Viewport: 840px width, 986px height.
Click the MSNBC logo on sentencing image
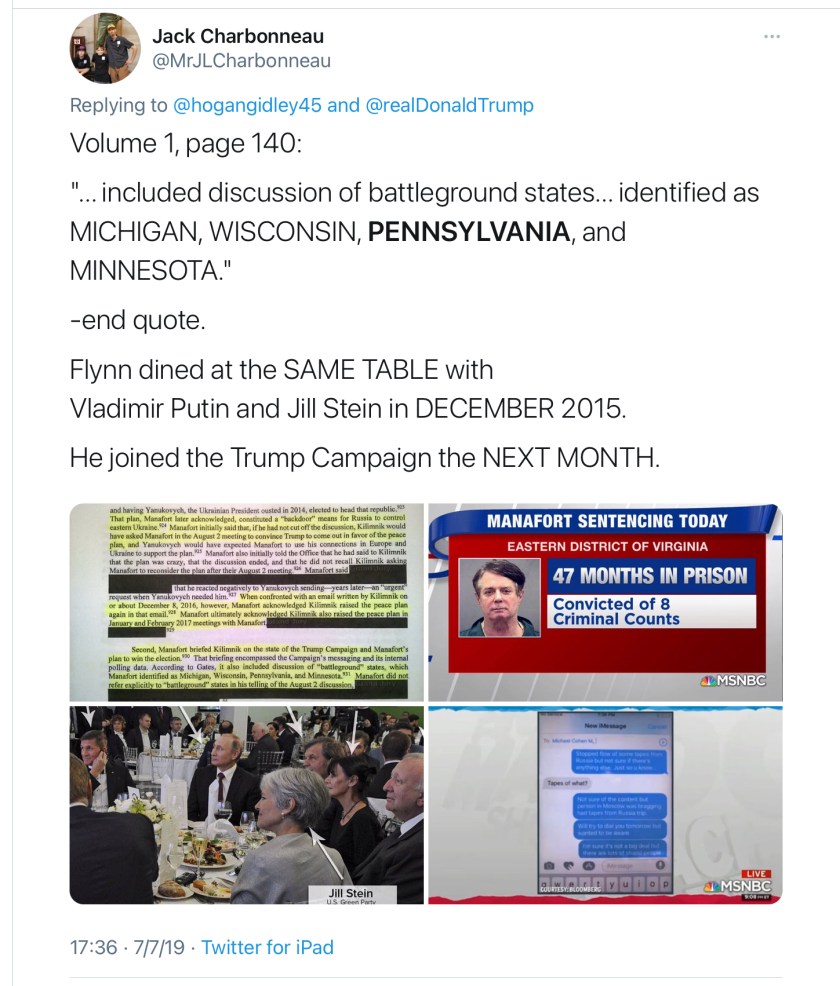[x=733, y=680]
